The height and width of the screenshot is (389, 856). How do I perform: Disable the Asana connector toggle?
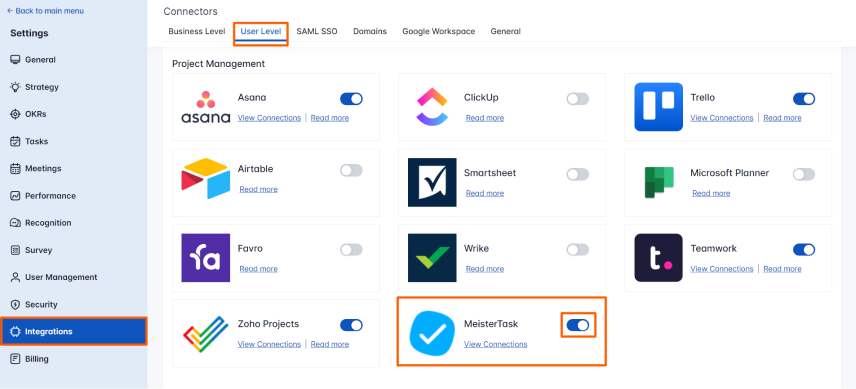(351, 99)
